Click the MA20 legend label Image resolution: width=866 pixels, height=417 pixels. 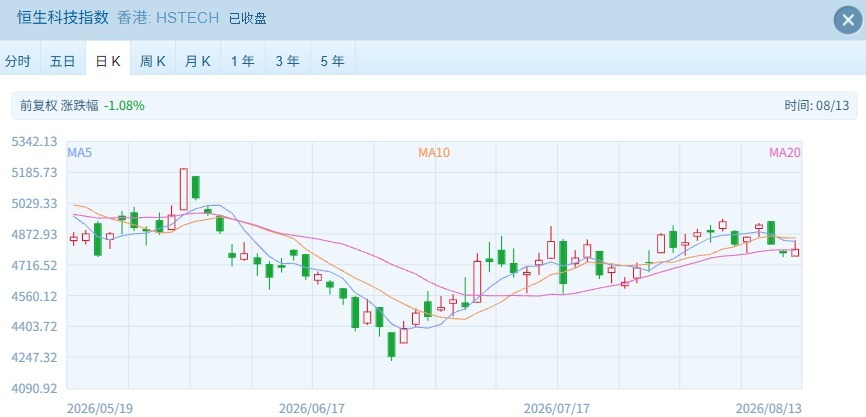[x=785, y=153]
